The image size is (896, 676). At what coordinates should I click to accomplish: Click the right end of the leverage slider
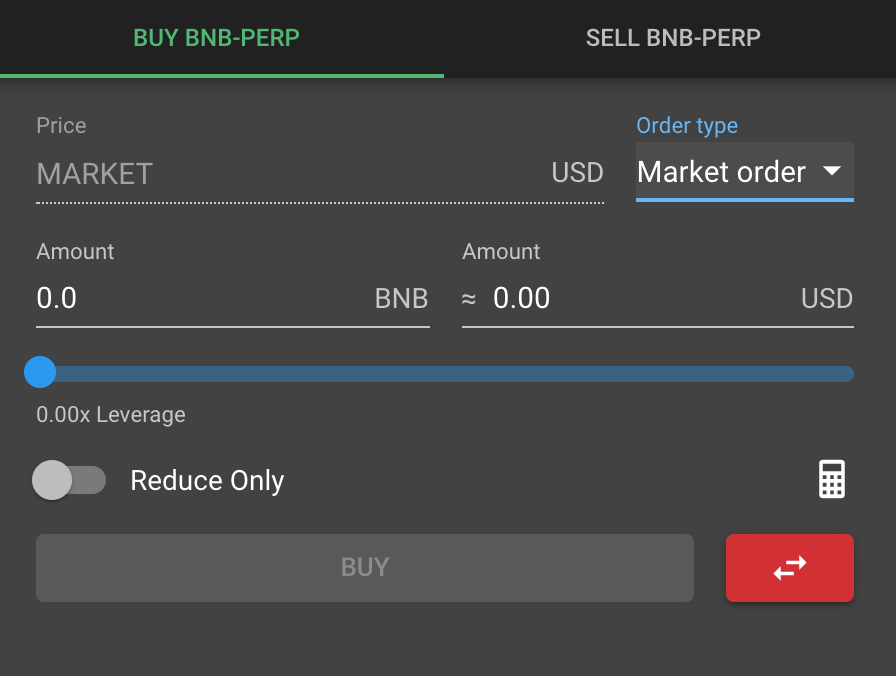pyautogui.click(x=849, y=374)
